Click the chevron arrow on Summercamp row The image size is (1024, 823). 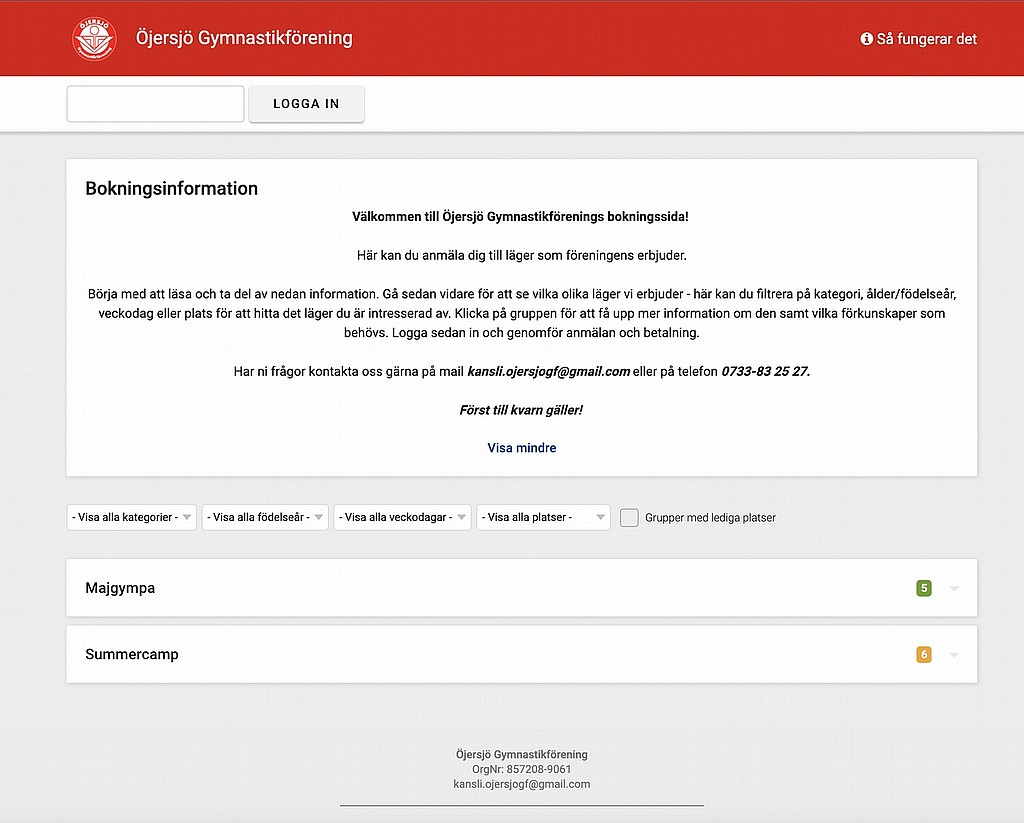[954, 655]
